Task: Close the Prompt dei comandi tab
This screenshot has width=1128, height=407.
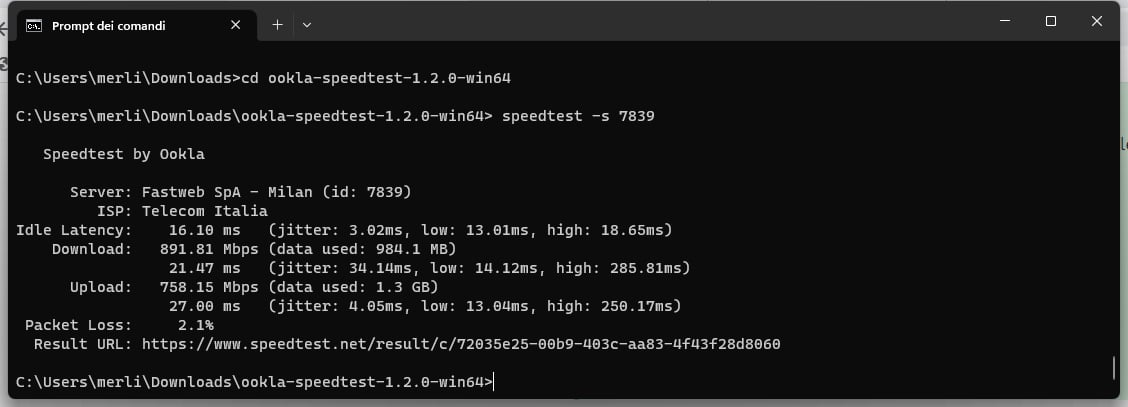Action: [x=235, y=25]
